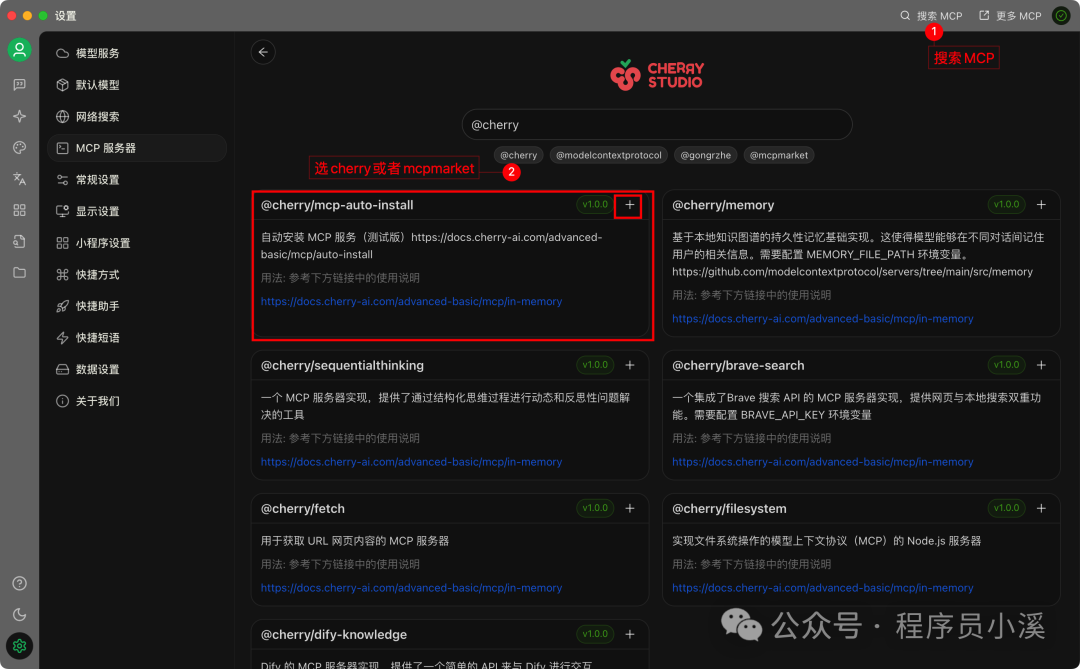Click the @cherry/filesystem title
Image resolution: width=1080 pixels, height=669 pixels.
pyautogui.click(x=729, y=508)
